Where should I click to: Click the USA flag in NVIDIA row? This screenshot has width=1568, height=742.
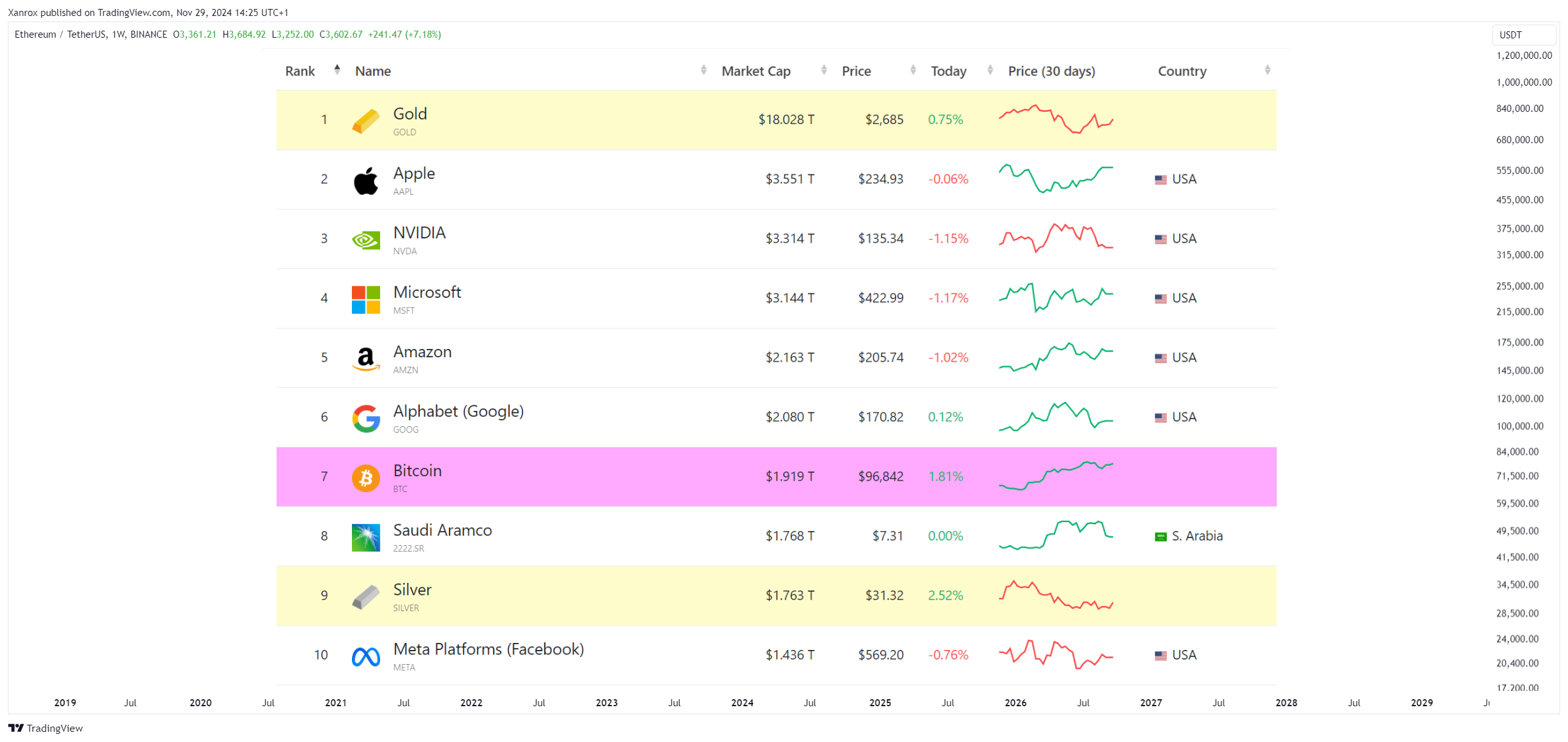pyautogui.click(x=1161, y=240)
